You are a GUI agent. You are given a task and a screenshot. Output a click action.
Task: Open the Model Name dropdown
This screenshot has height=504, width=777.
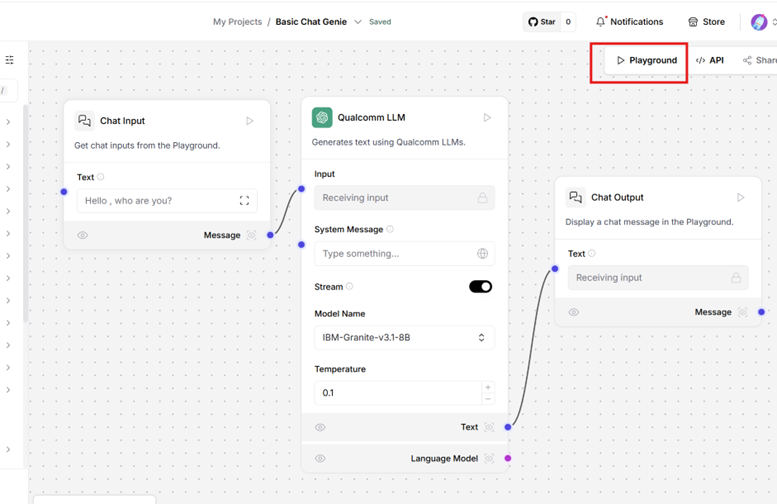pos(404,337)
